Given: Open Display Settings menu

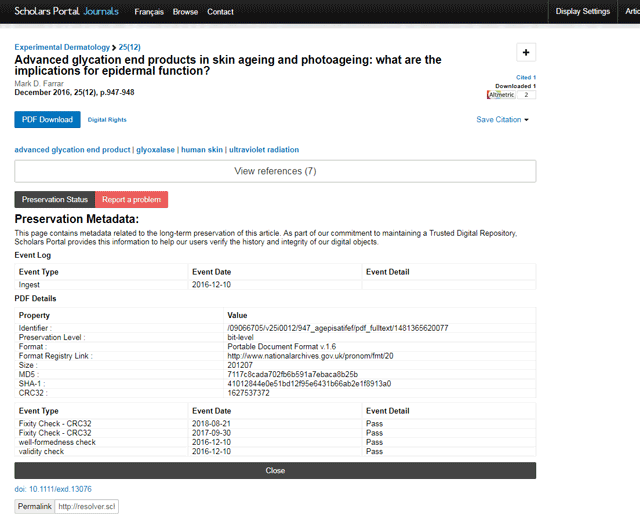Looking at the screenshot, I should (583, 11).
